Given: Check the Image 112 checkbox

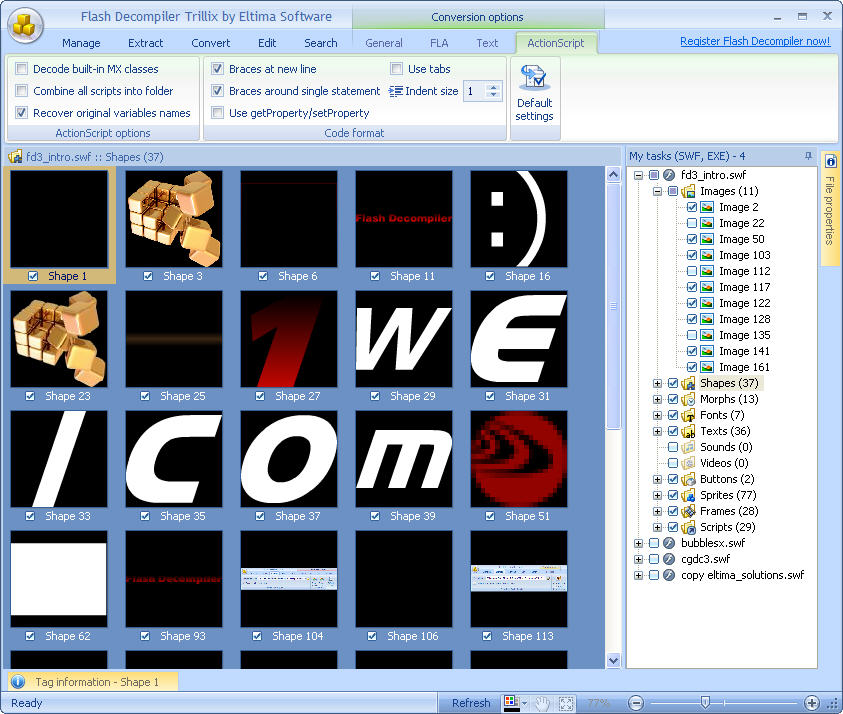Looking at the screenshot, I should pos(692,271).
